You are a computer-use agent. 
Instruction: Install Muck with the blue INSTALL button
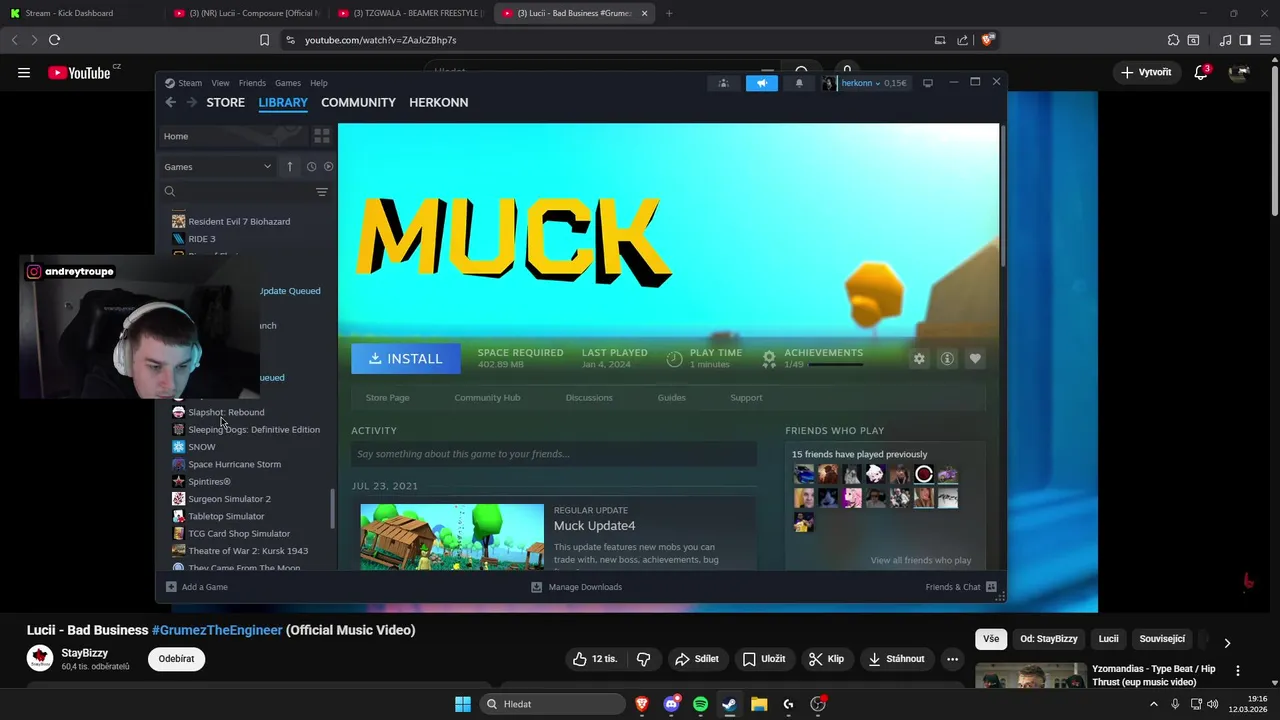click(406, 359)
